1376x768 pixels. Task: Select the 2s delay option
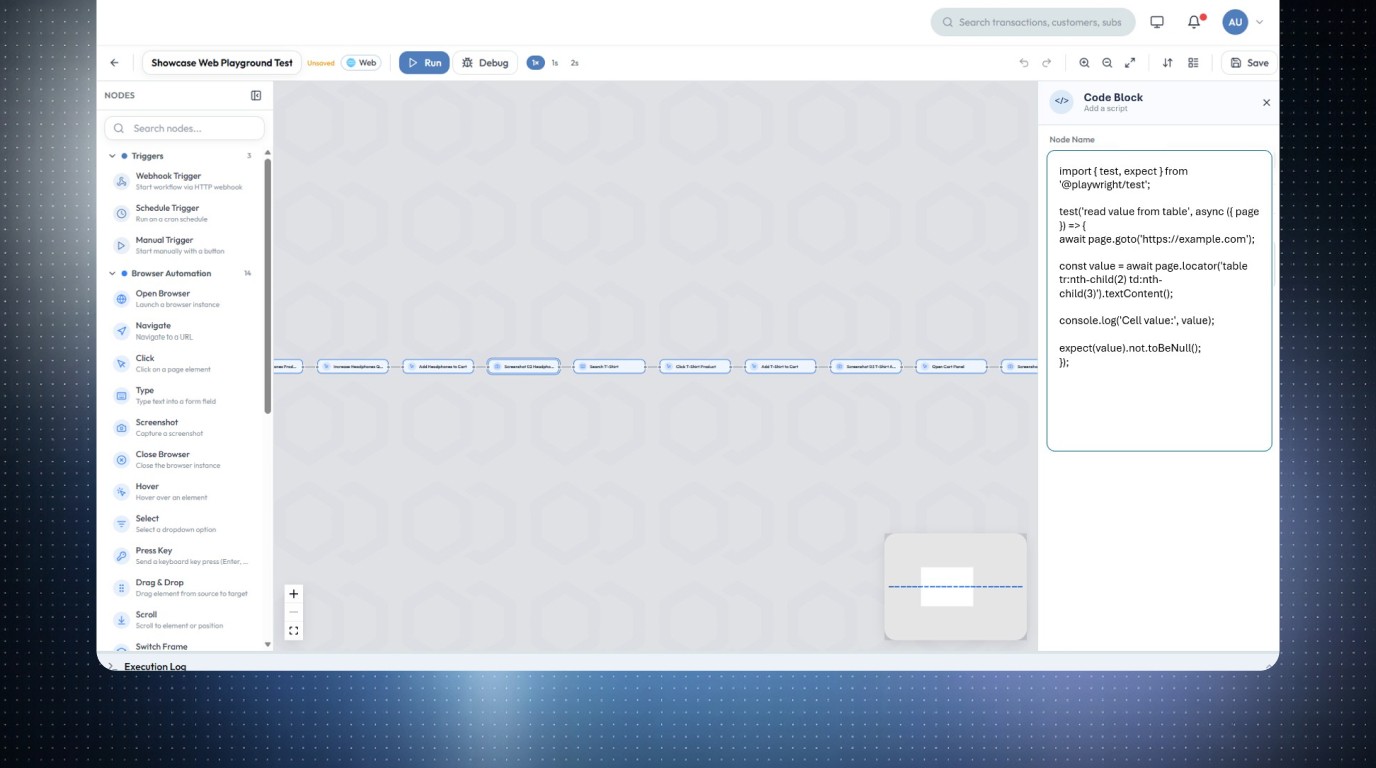[x=575, y=62]
